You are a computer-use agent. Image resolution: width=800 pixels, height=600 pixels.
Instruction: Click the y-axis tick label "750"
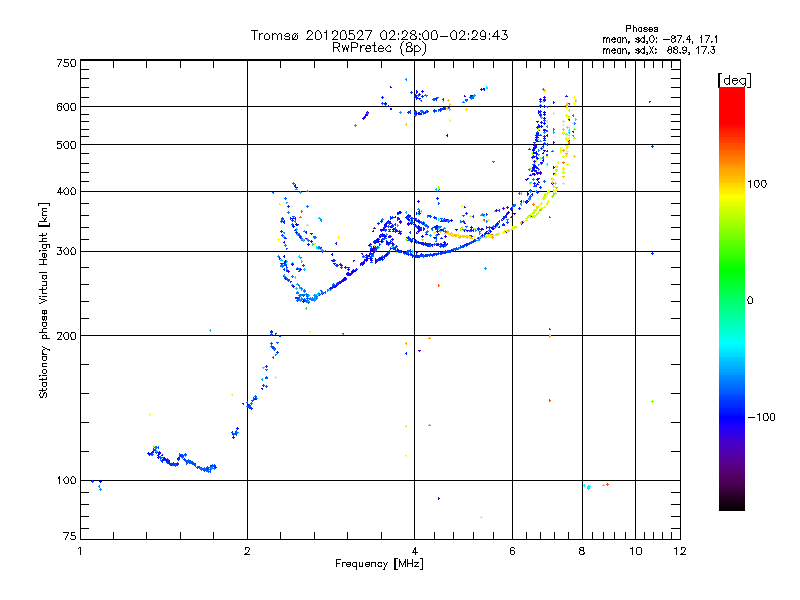click(x=66, y=63)
